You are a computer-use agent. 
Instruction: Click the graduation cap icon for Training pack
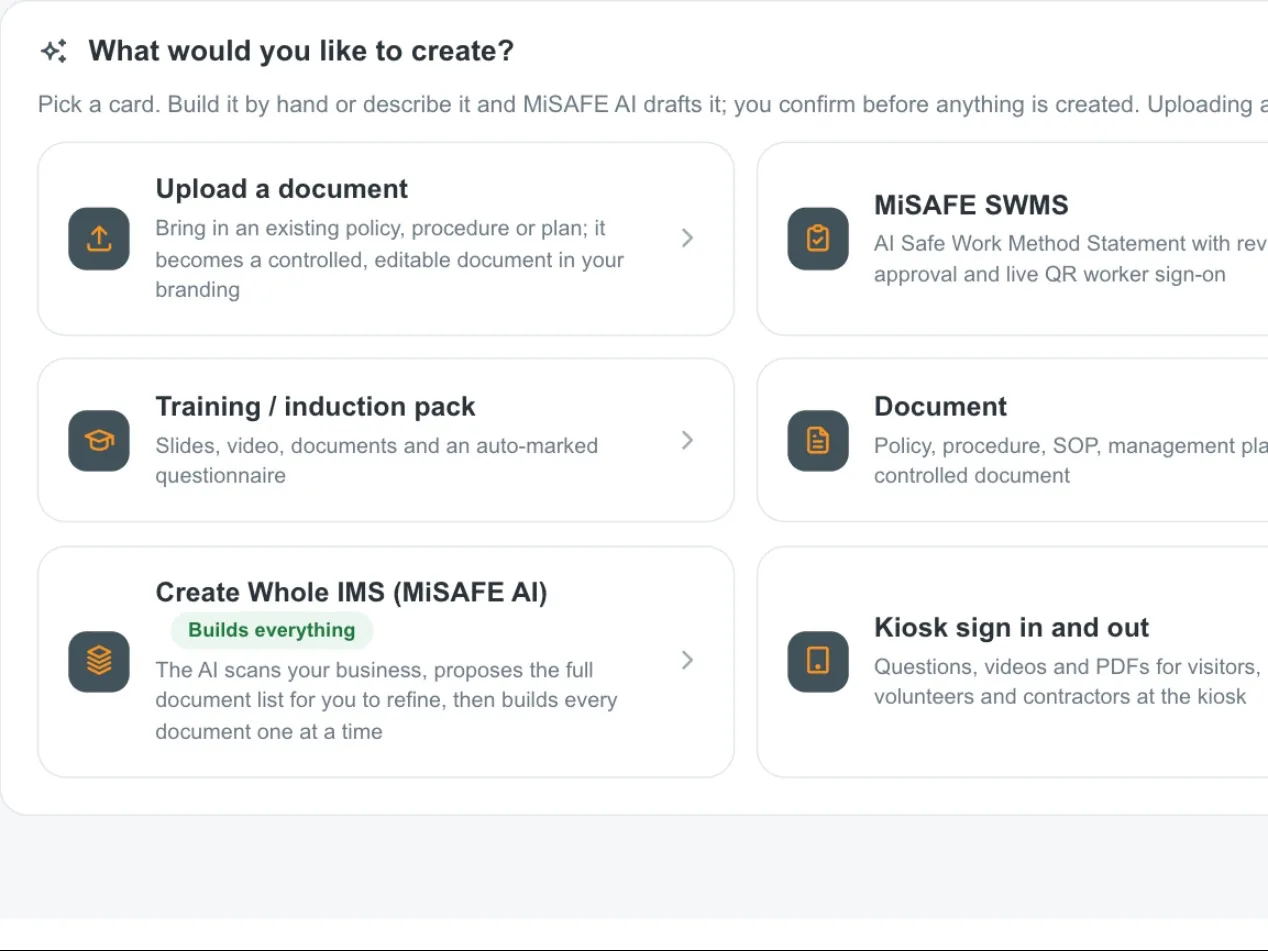click(99, 440)
